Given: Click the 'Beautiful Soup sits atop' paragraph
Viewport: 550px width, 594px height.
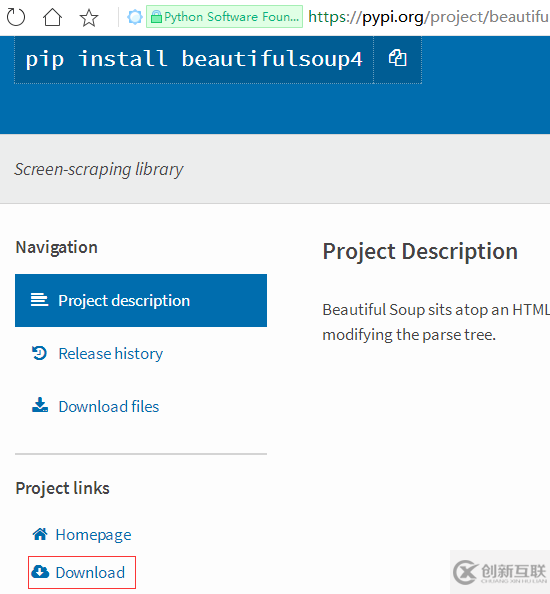Looking at the screenshot, I should click(x=436, y=322).
